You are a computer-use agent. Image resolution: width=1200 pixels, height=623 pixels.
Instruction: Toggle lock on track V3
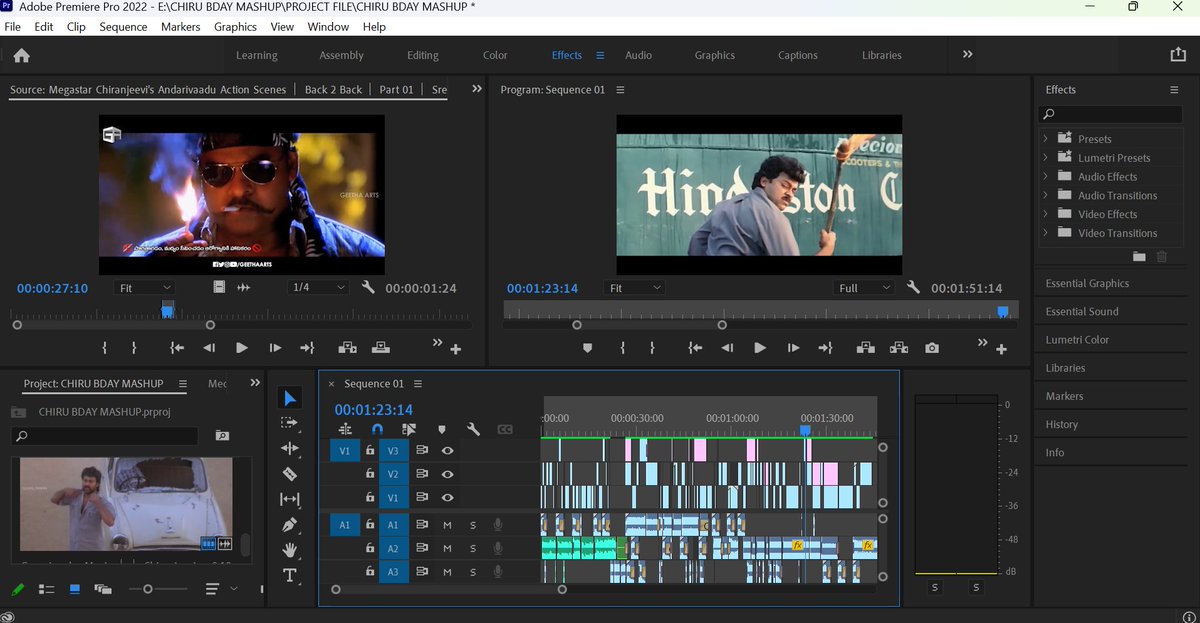pos(370,451)
